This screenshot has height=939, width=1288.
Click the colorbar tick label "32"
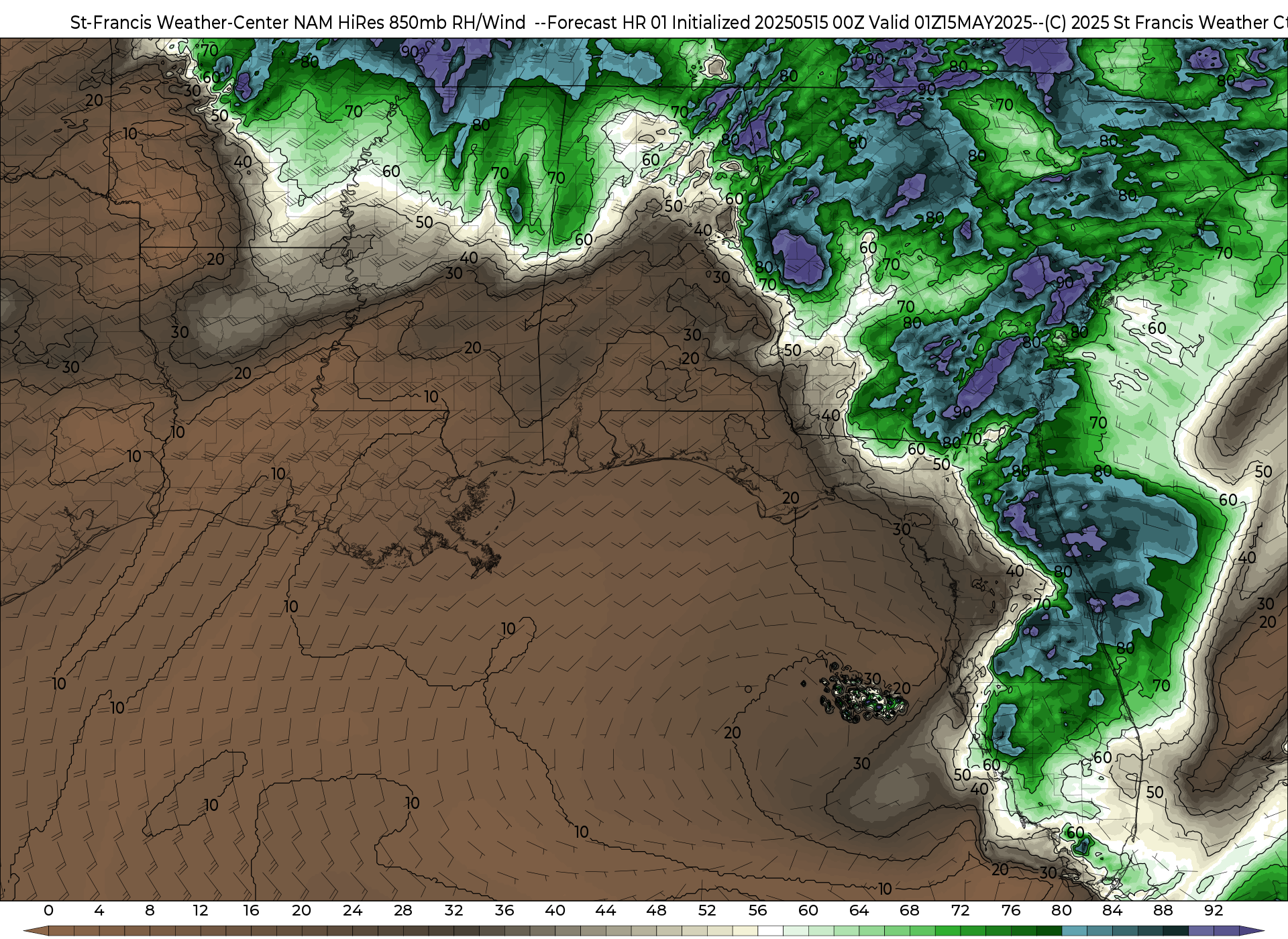coord(453,911)
